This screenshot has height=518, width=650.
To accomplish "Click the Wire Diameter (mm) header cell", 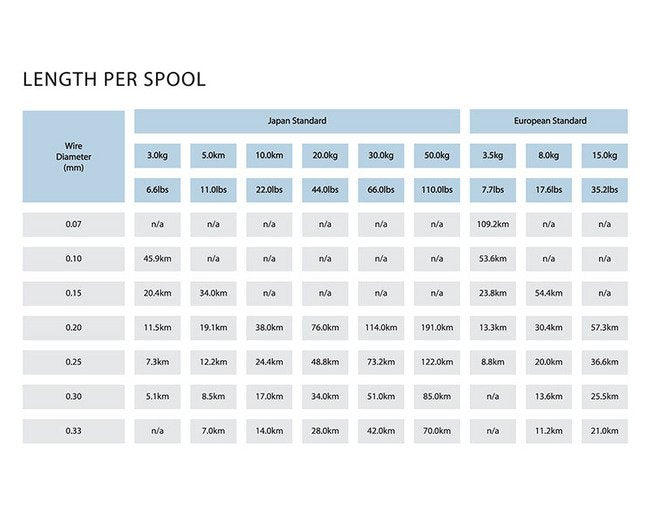I will (x=74, y=156).
